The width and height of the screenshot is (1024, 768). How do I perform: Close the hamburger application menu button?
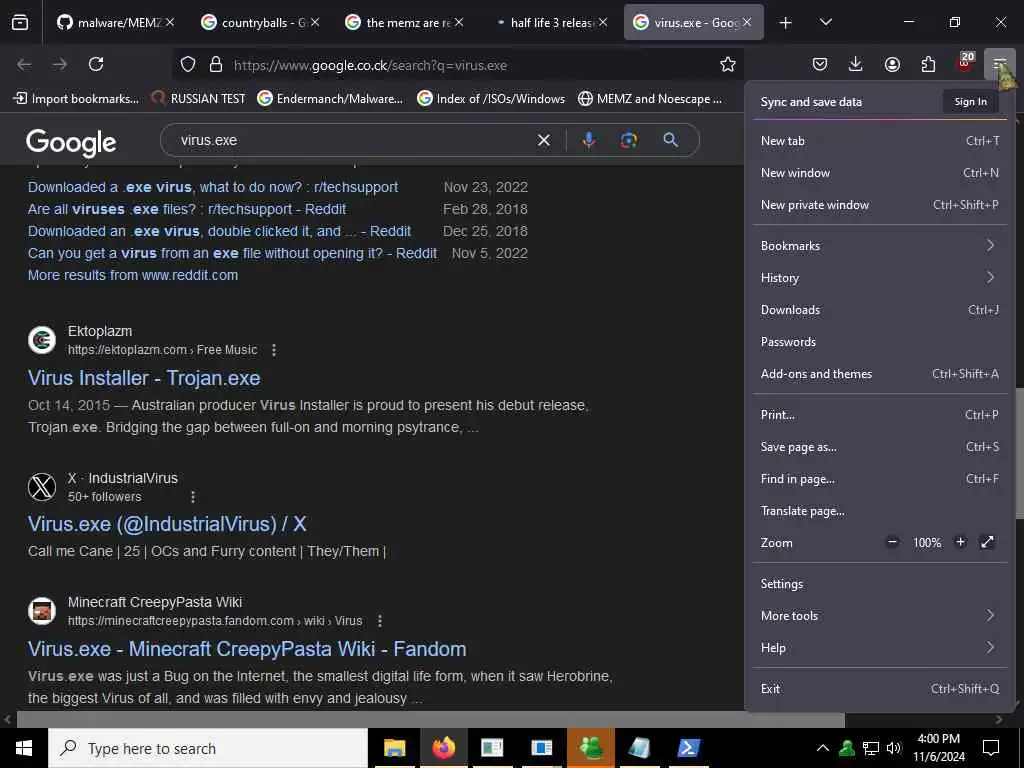(999, 64)
